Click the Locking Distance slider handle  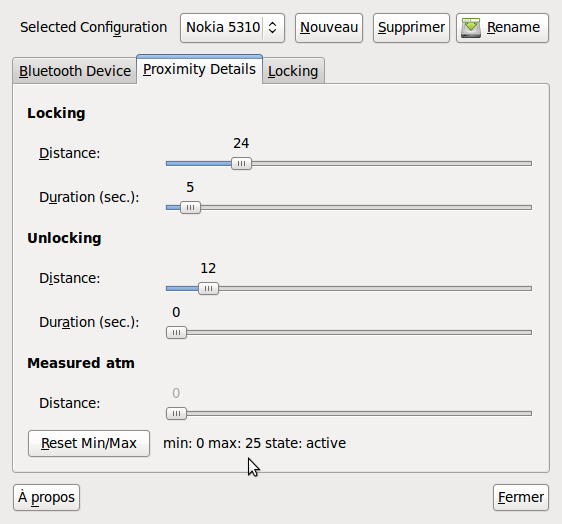(241, 163)
